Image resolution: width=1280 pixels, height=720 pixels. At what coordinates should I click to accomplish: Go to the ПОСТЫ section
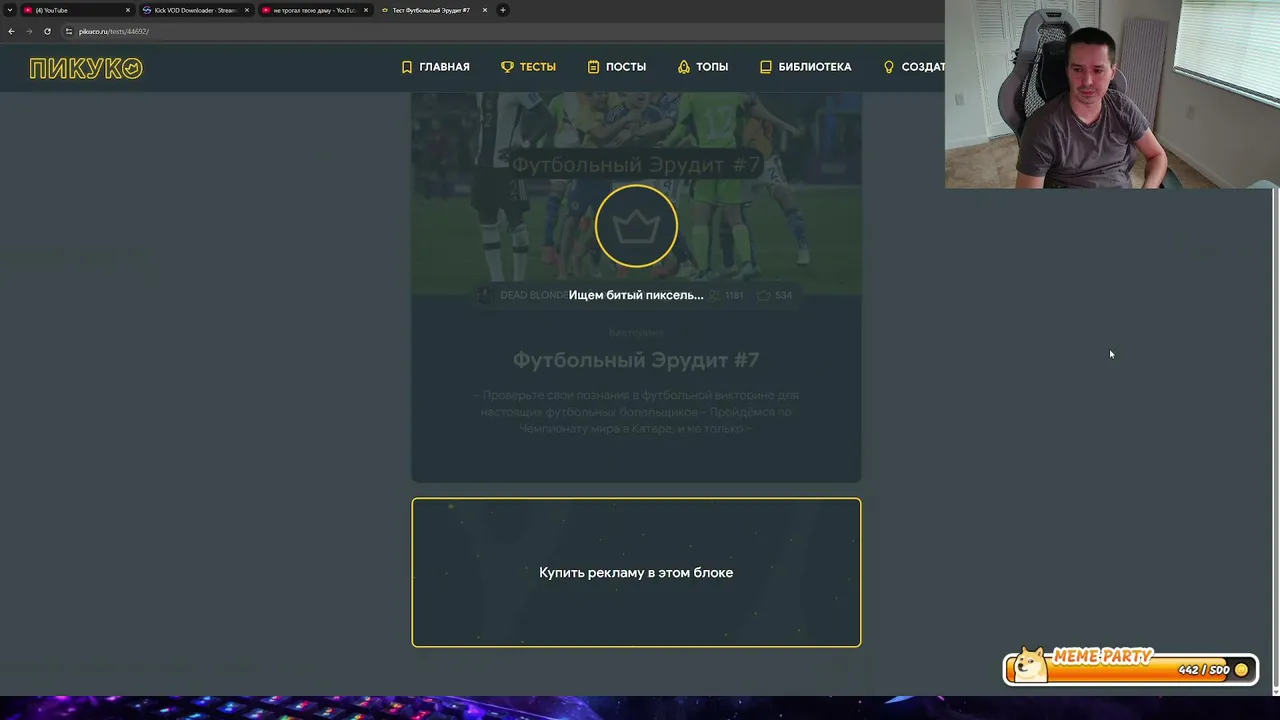[x=616, y=67]
